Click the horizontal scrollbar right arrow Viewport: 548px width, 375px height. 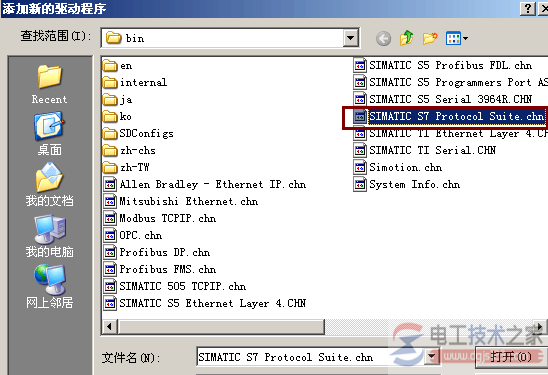pos(540,327)
